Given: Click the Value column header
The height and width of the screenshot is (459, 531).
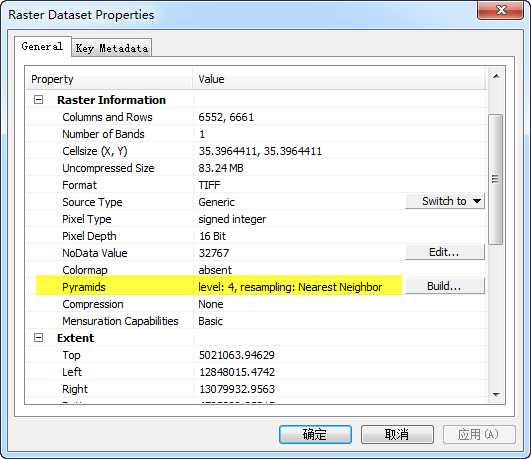Looking at the screenshot, I should pos(340,79).
